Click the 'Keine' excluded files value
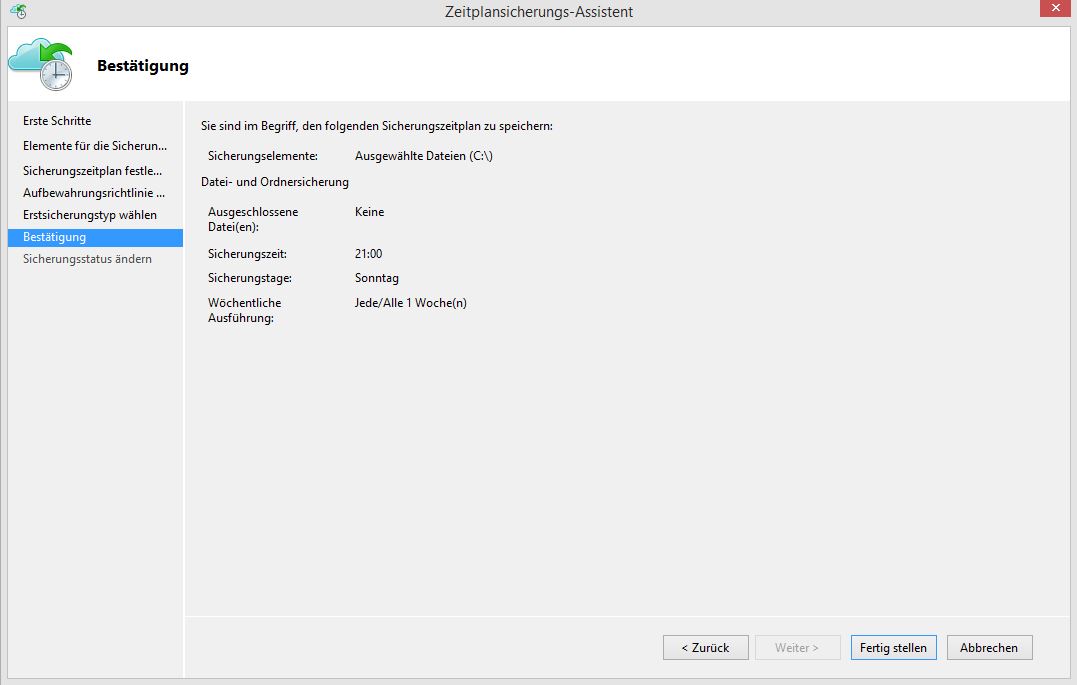1077x685 pixels. coord(368,211)
